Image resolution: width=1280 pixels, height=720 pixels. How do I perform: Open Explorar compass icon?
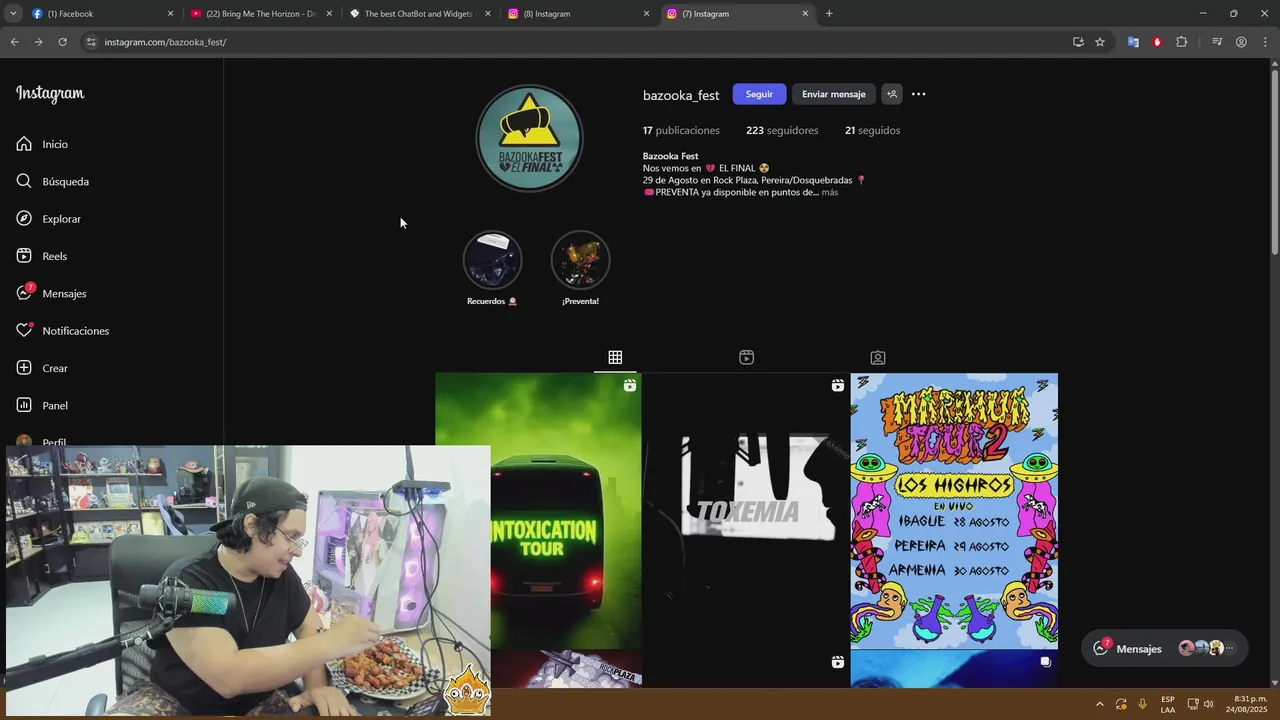24,219
